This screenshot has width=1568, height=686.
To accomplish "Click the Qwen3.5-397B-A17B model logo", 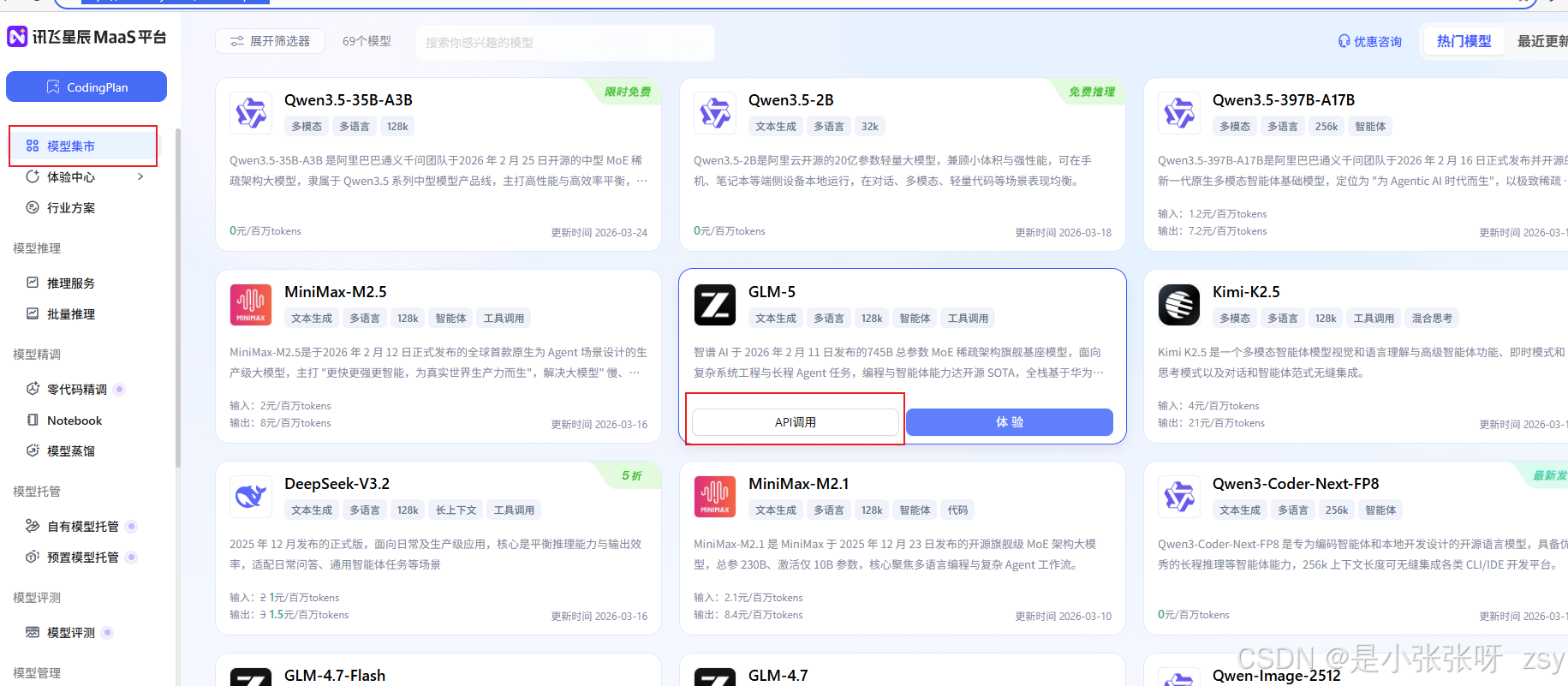I will [1179, 113].
